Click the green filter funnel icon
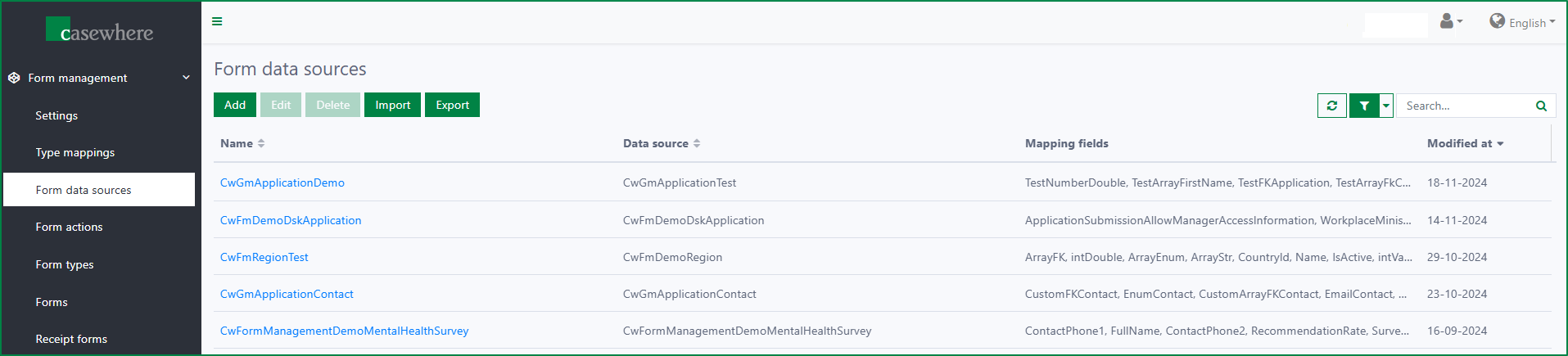 pyautogui.click(x=1364, y=106)
